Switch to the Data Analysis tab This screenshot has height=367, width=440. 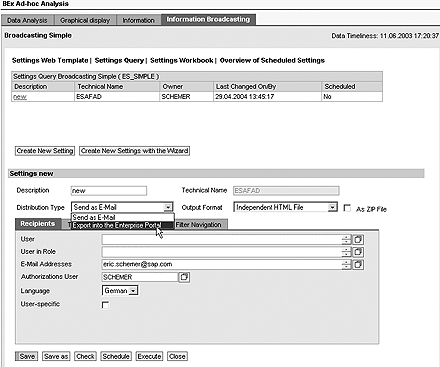click(x=27, y=20)
